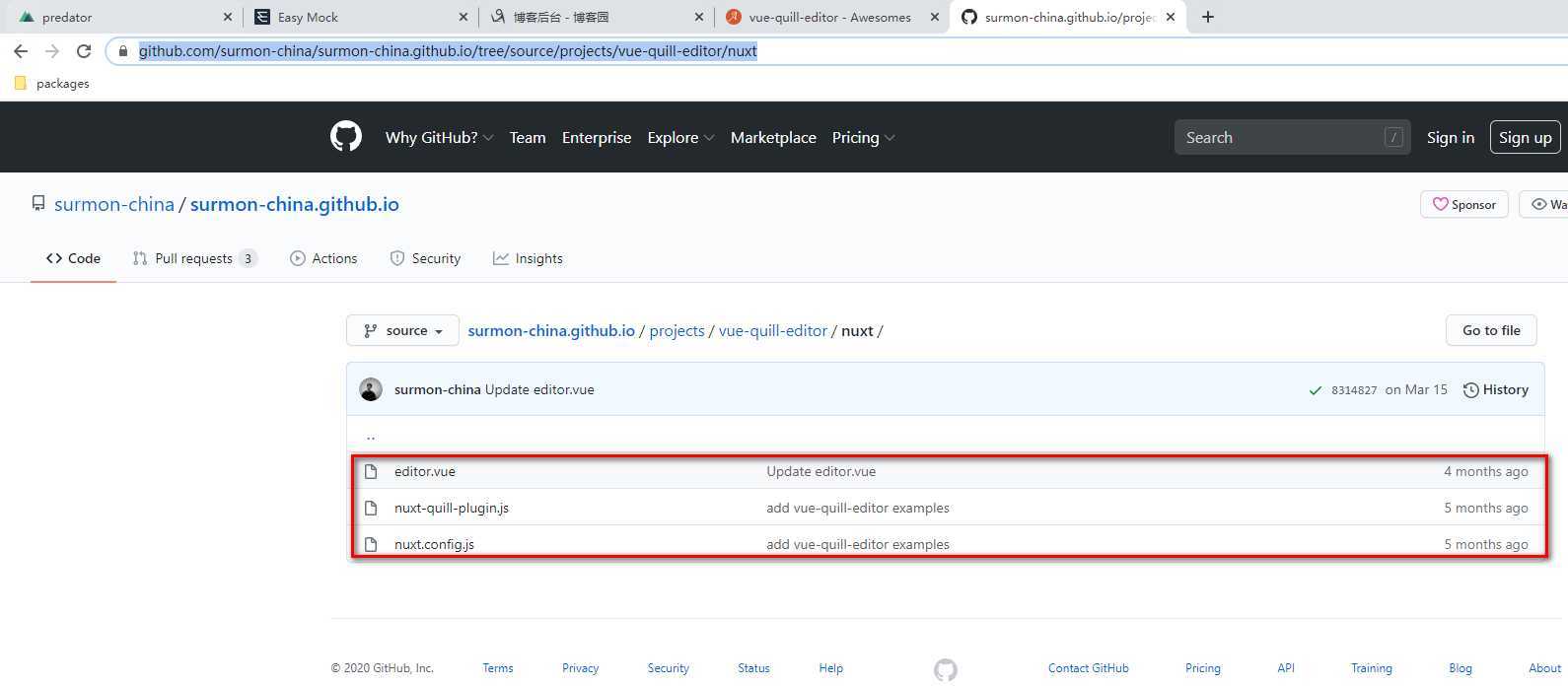Click Enterprise in the header navigation

[597, 137]
